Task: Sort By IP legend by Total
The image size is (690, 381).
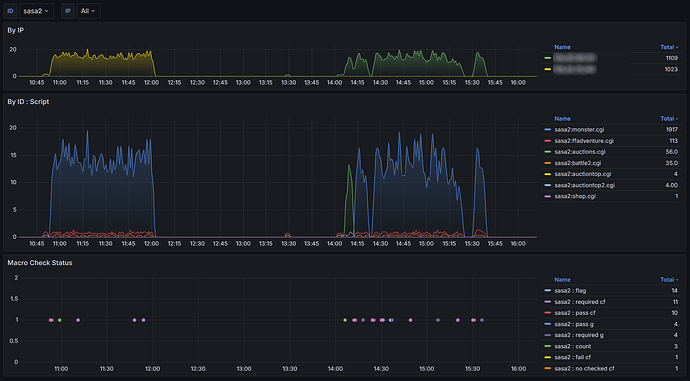Action: 669,47
